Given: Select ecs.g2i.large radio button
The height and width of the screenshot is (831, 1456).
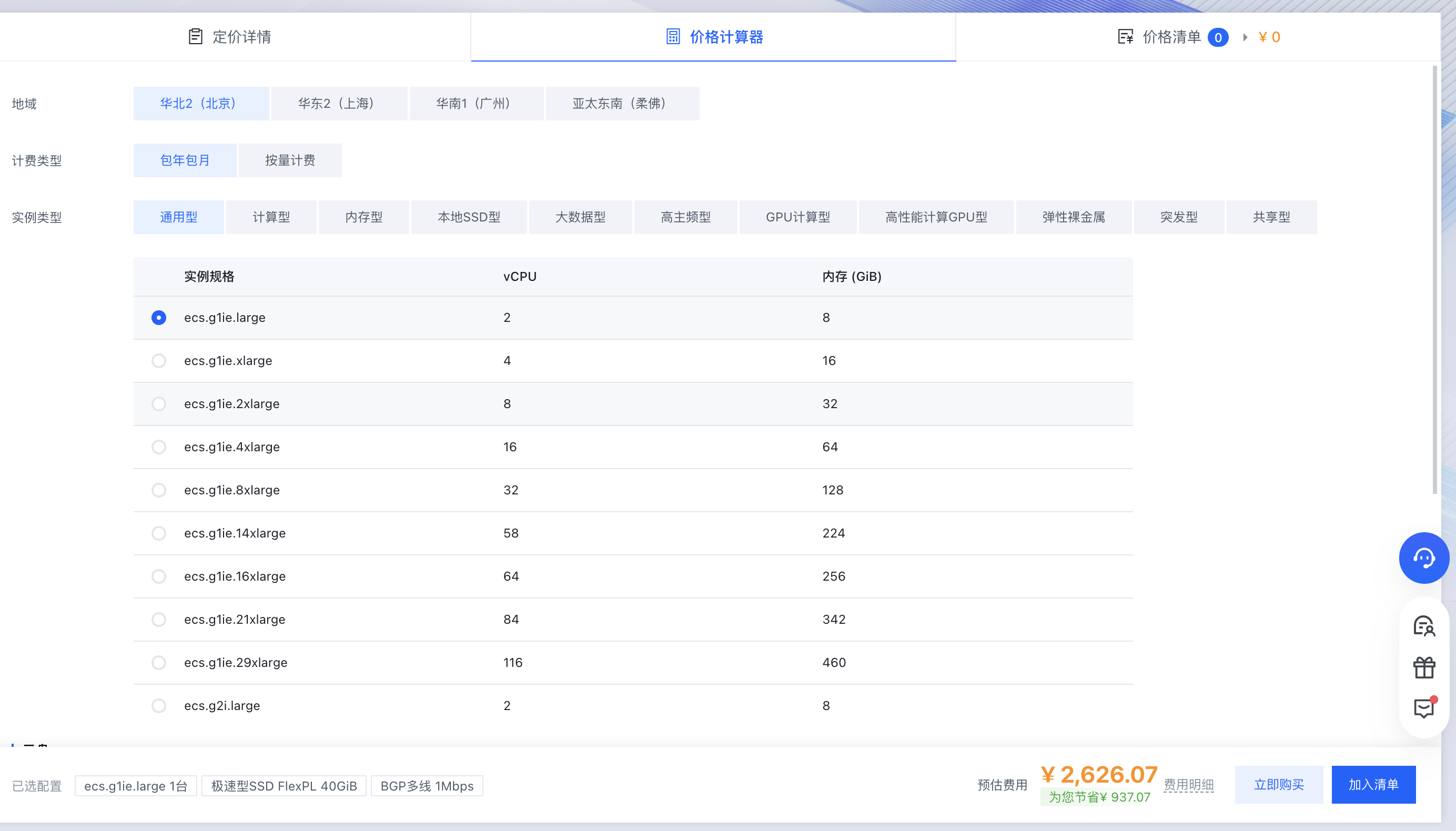Looking at the screenshot, I should (x=159, y=706).
